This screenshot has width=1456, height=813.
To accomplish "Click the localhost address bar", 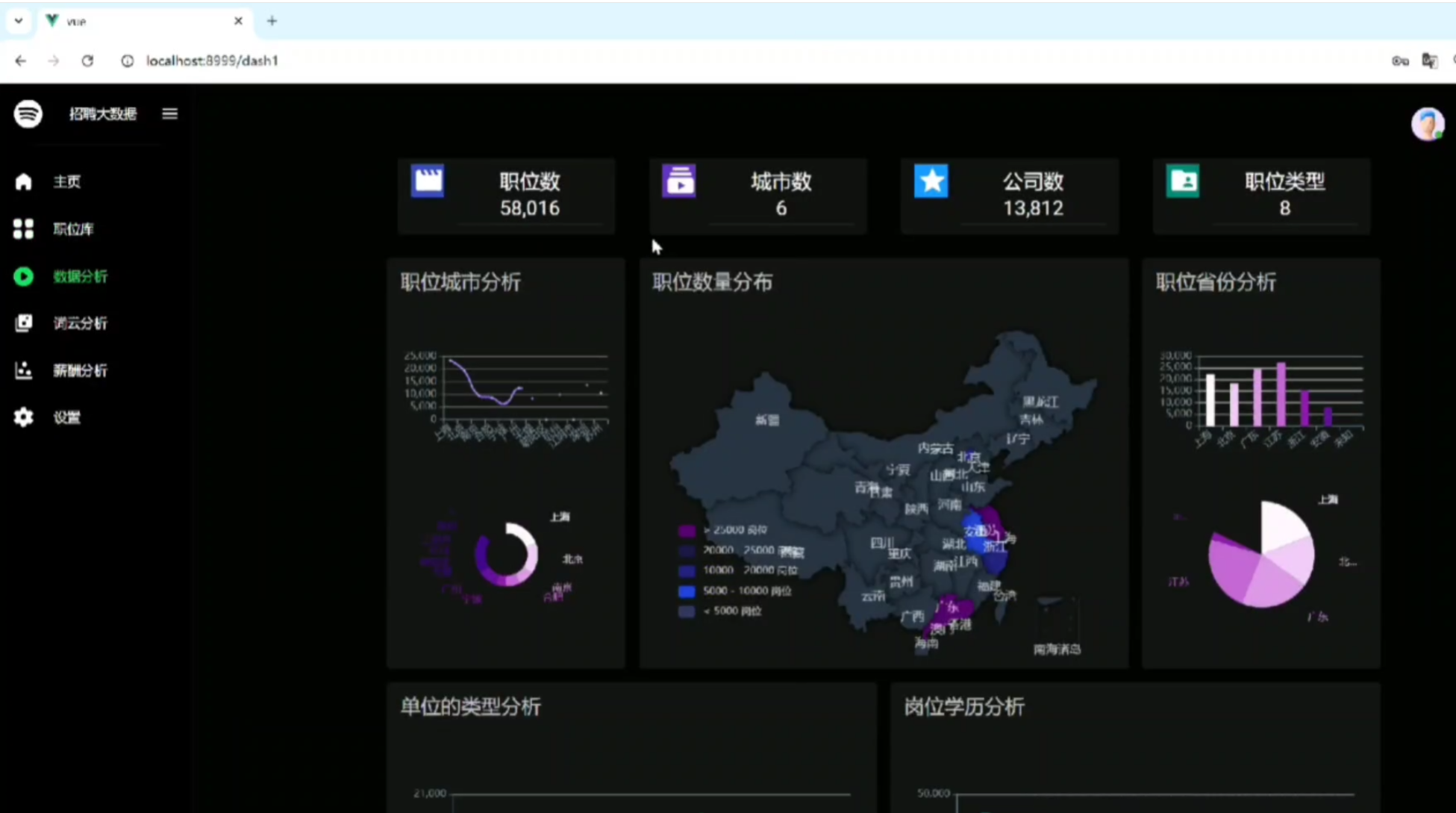I will click(x=211, y=60).
